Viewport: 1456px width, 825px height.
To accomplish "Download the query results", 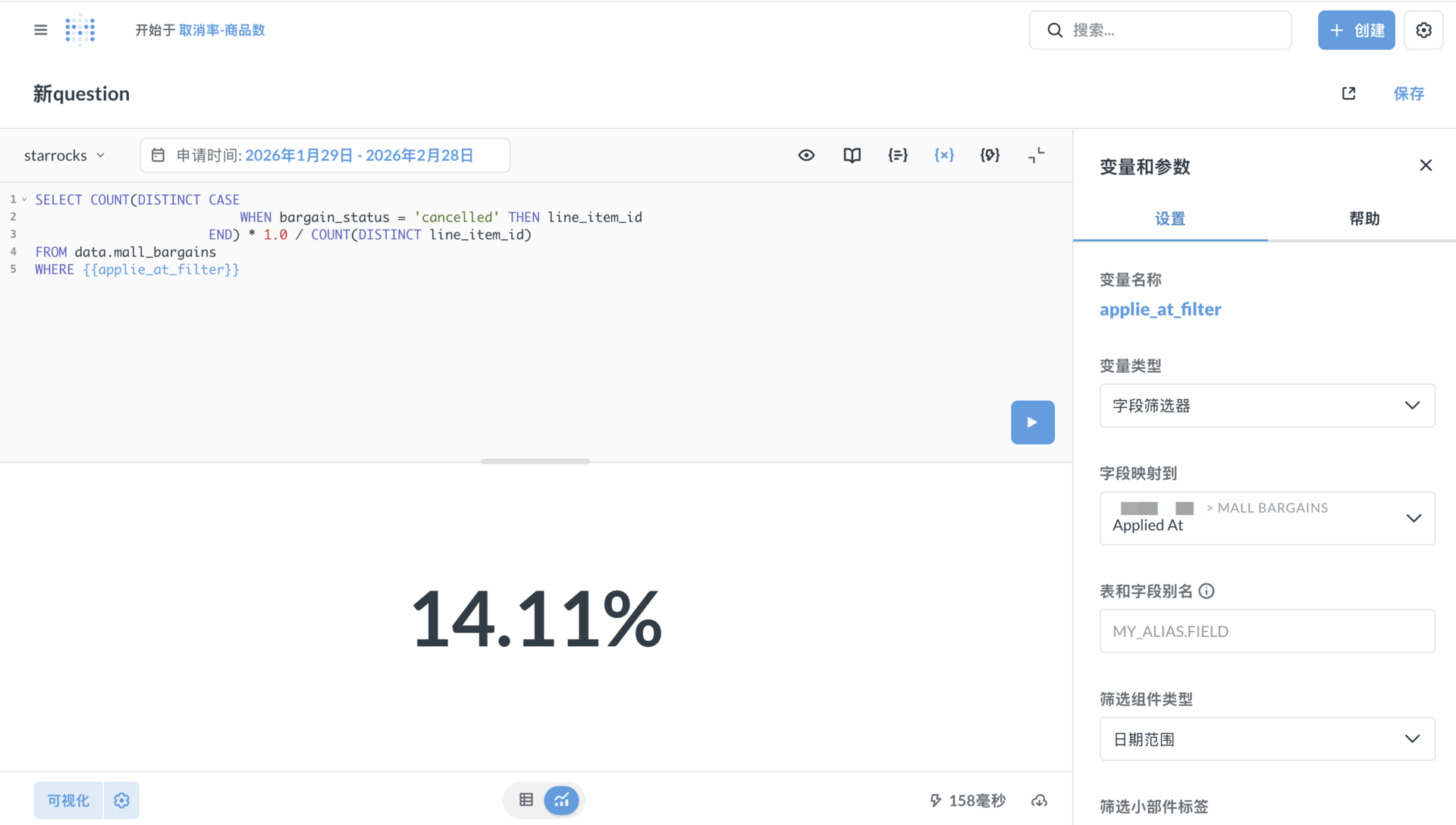I will [x=1039, y=800].
